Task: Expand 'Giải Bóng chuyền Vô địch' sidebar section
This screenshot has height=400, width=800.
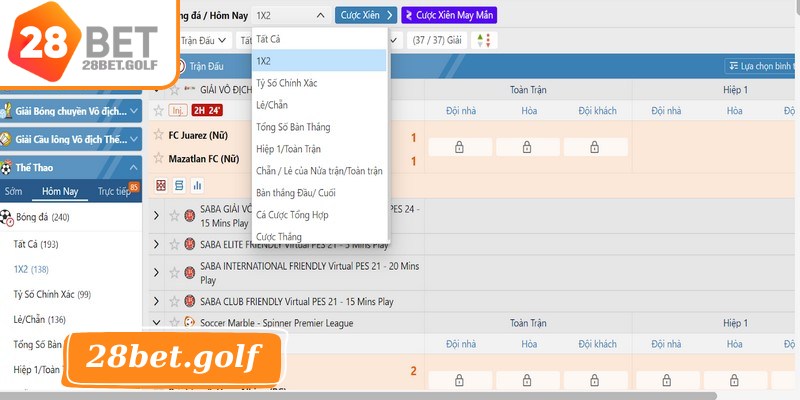Action: point(71,111)
